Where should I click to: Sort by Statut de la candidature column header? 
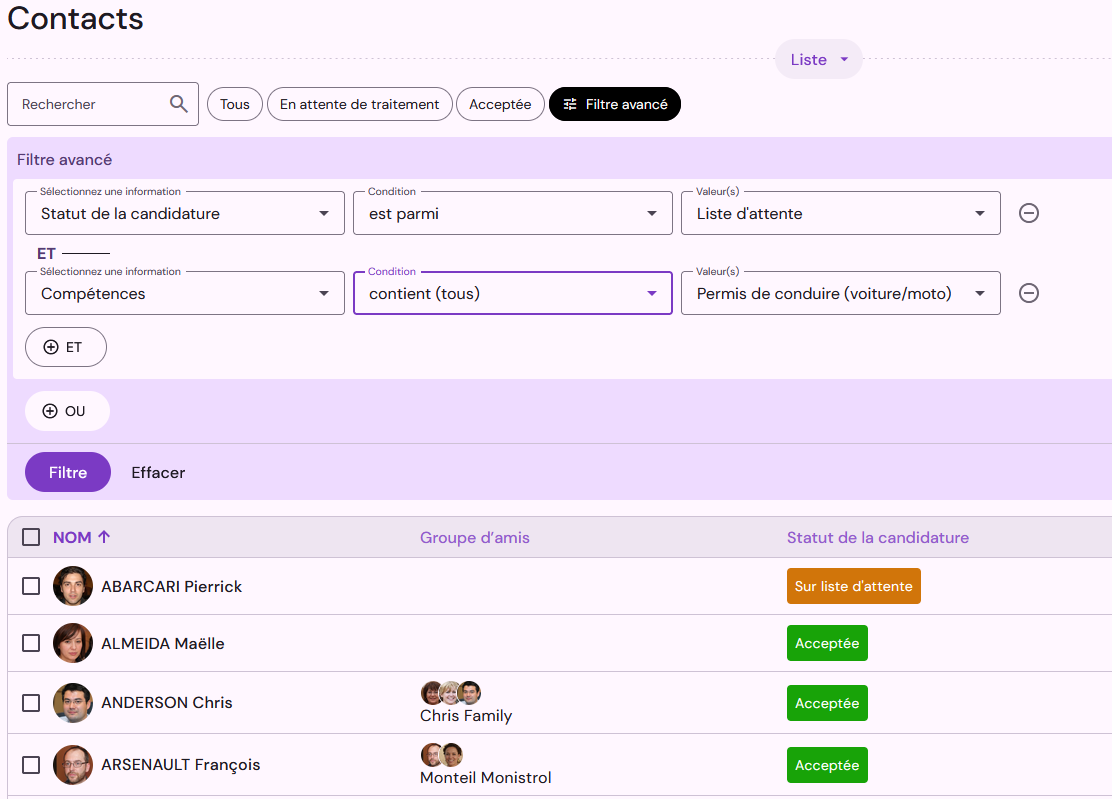[x=878, y=537]
